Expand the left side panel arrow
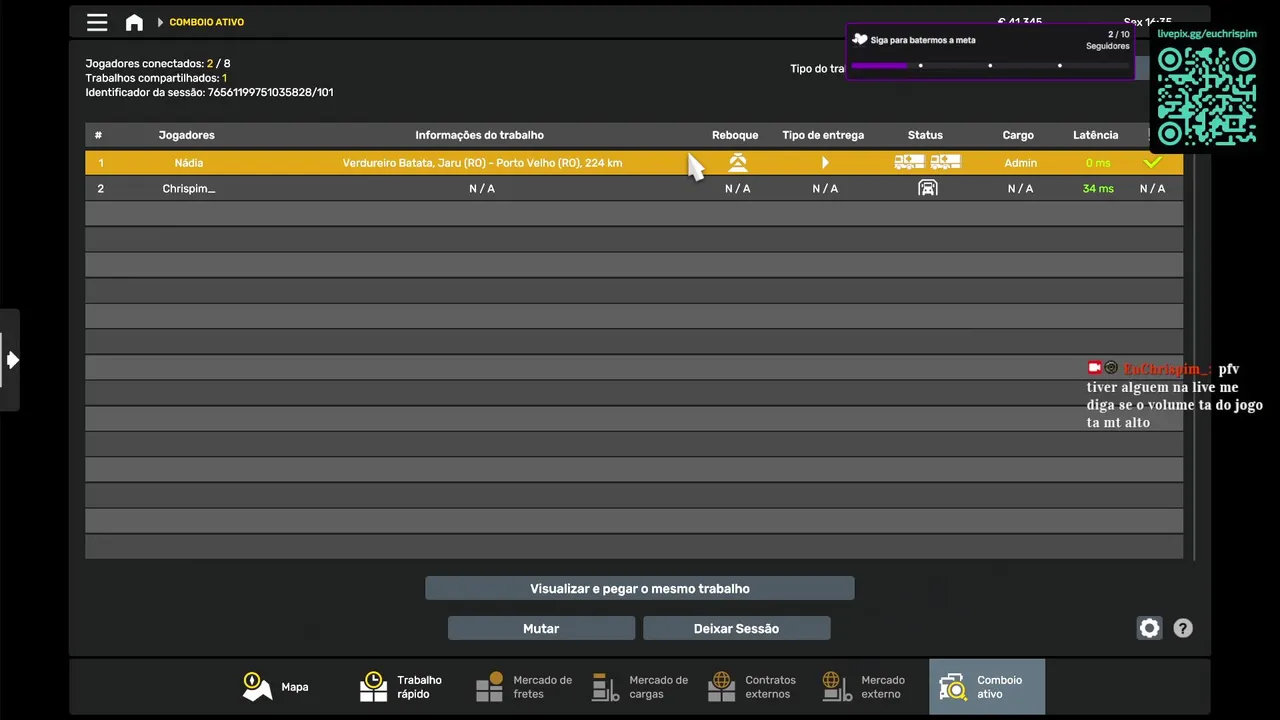The height and width of the screenshot is (720, 1280). 12,360
